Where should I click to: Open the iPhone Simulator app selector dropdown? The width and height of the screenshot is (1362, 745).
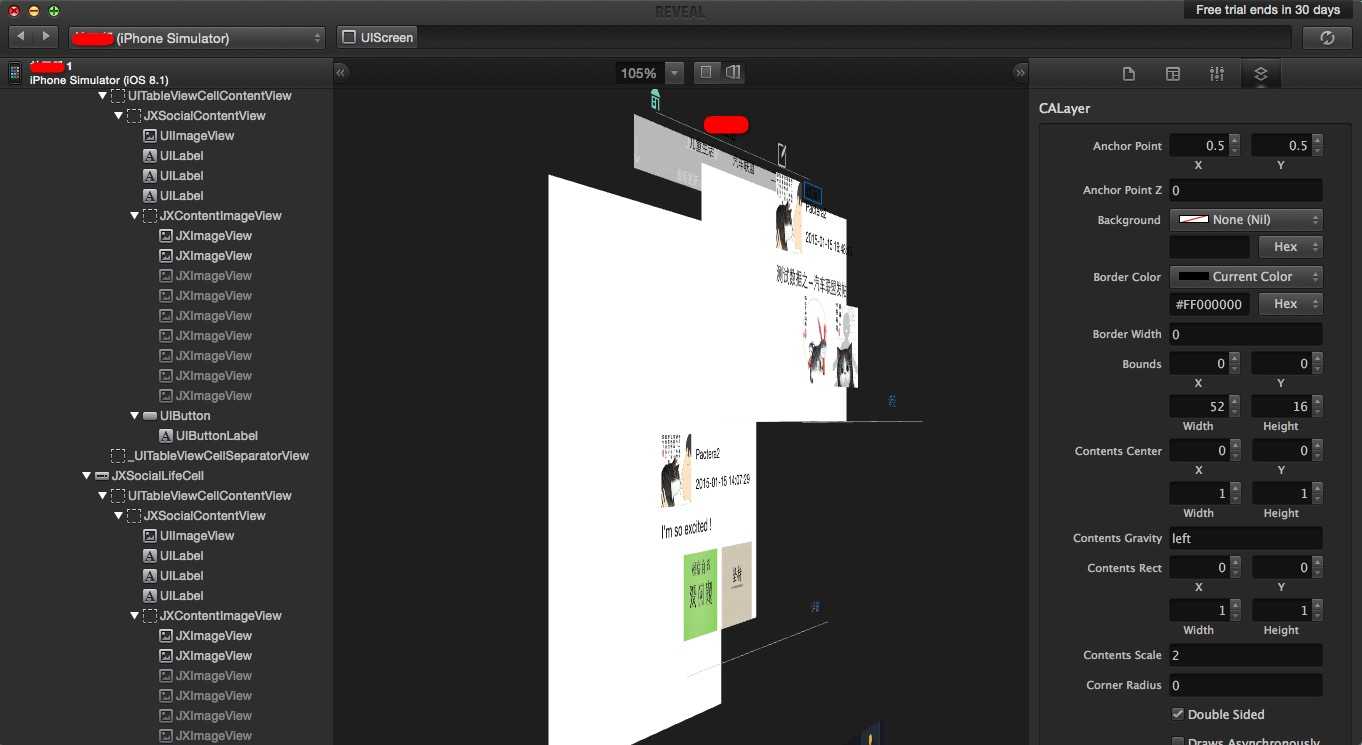[x=197, y=38]
